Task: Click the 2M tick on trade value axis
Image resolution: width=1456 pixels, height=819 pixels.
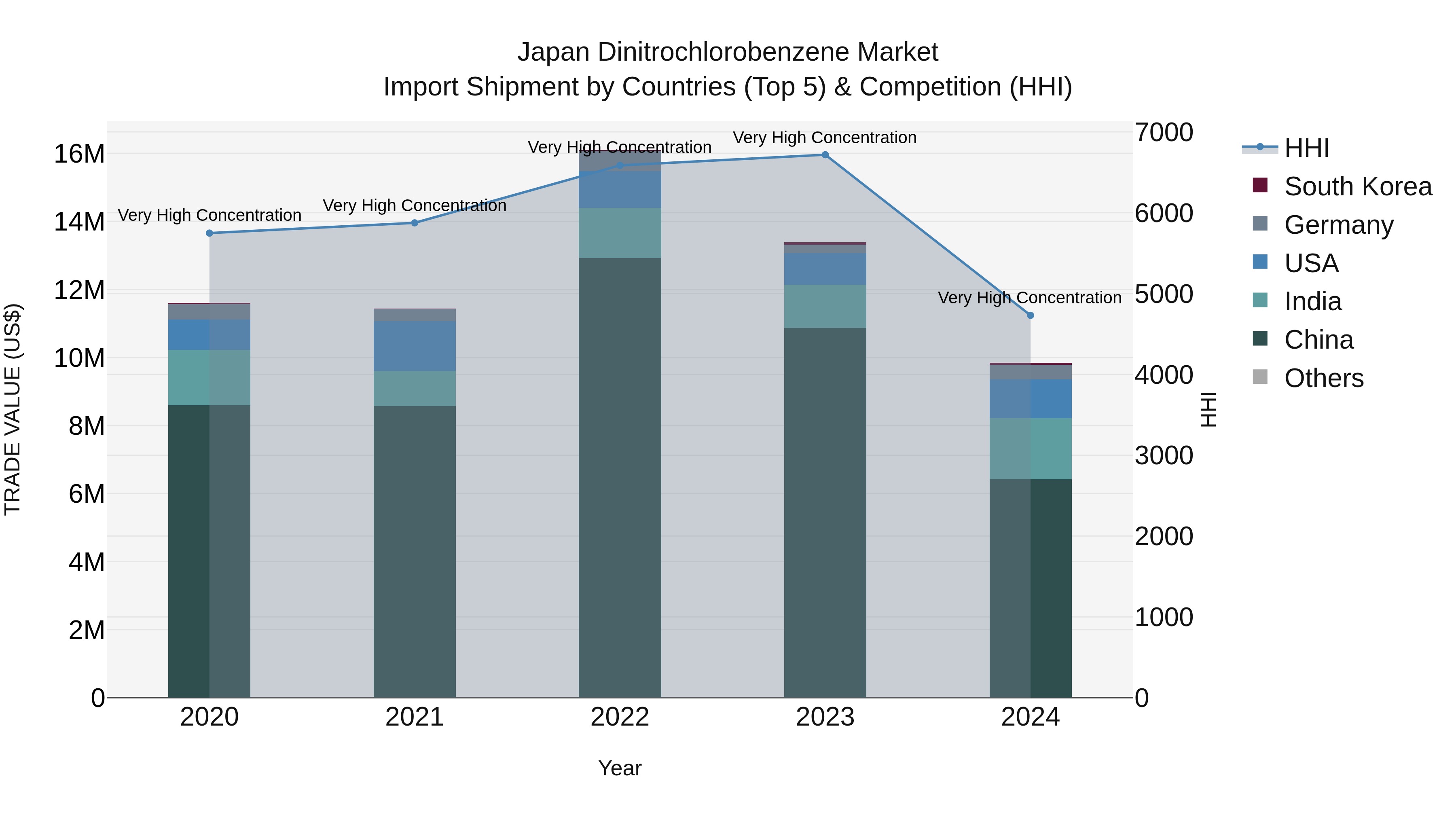Action: click(87, 630)
